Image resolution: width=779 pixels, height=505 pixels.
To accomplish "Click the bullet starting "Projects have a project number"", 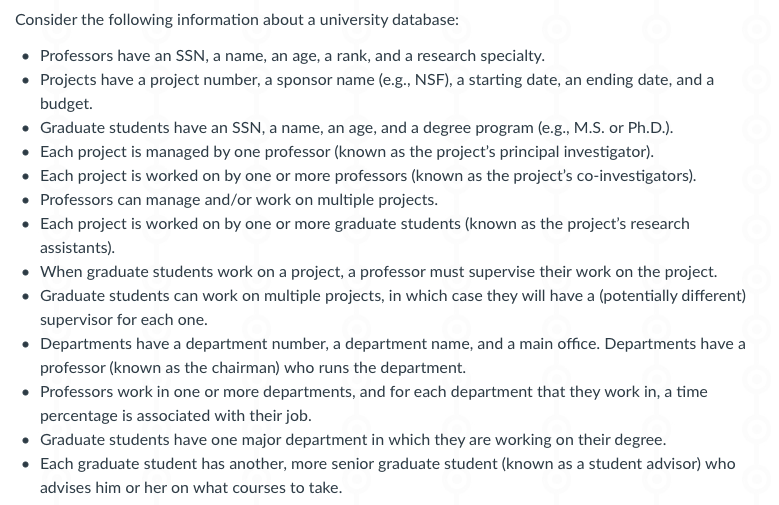I will point(376,79).
